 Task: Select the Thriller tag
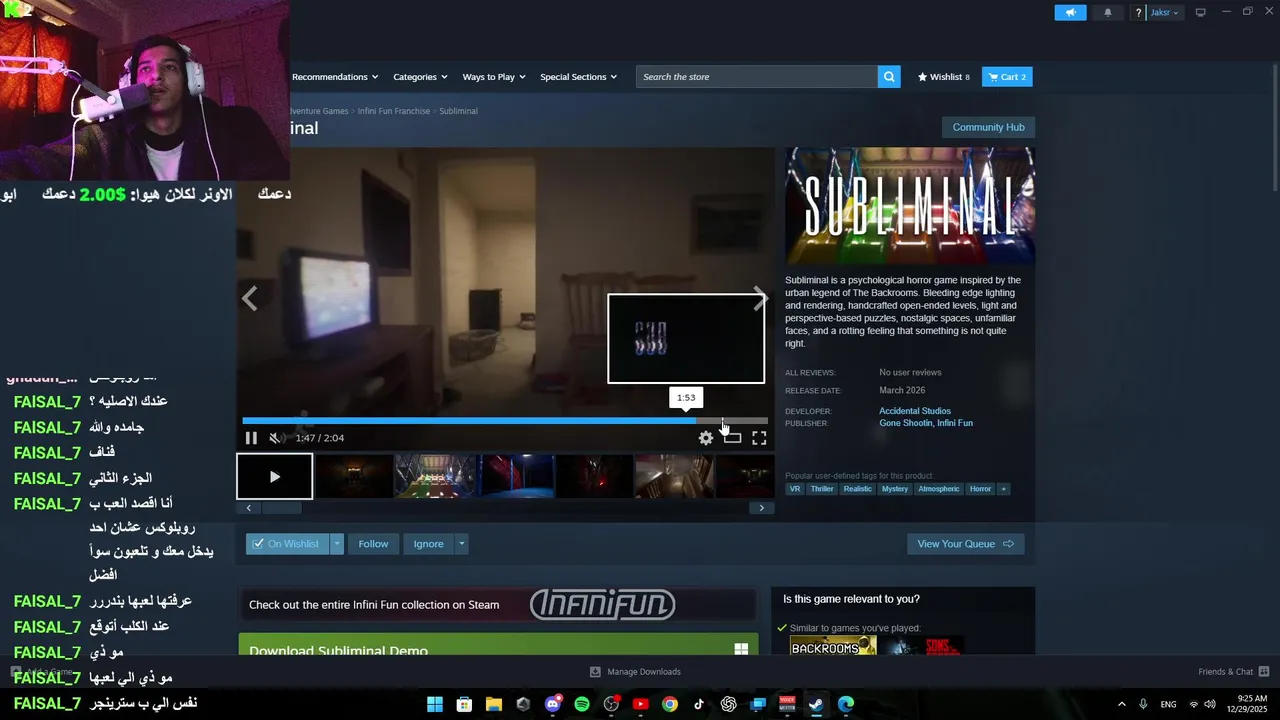[x=822, y=489]
